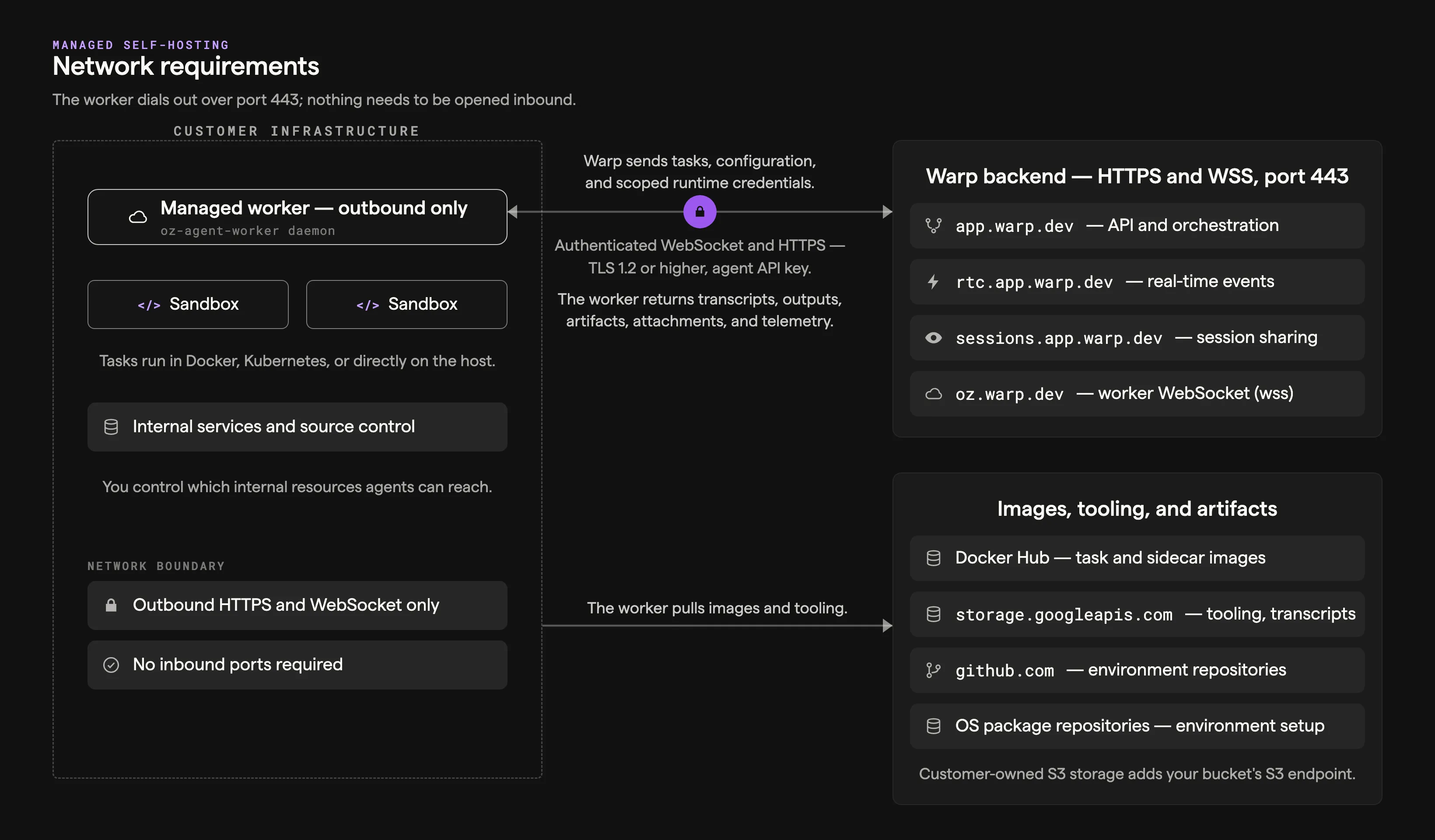1435x840 pixels.
Task: Click 'The worker pulls images and tooling.' caption
Action: [x=717, y=608]
